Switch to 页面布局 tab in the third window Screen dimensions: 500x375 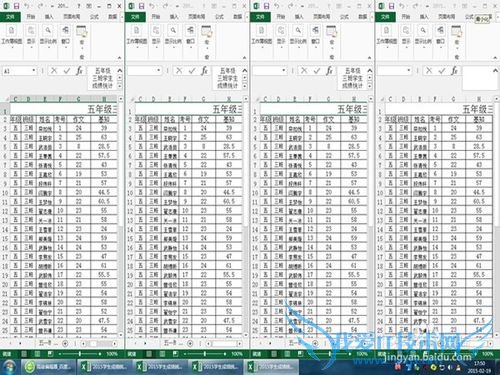(322, 17)
